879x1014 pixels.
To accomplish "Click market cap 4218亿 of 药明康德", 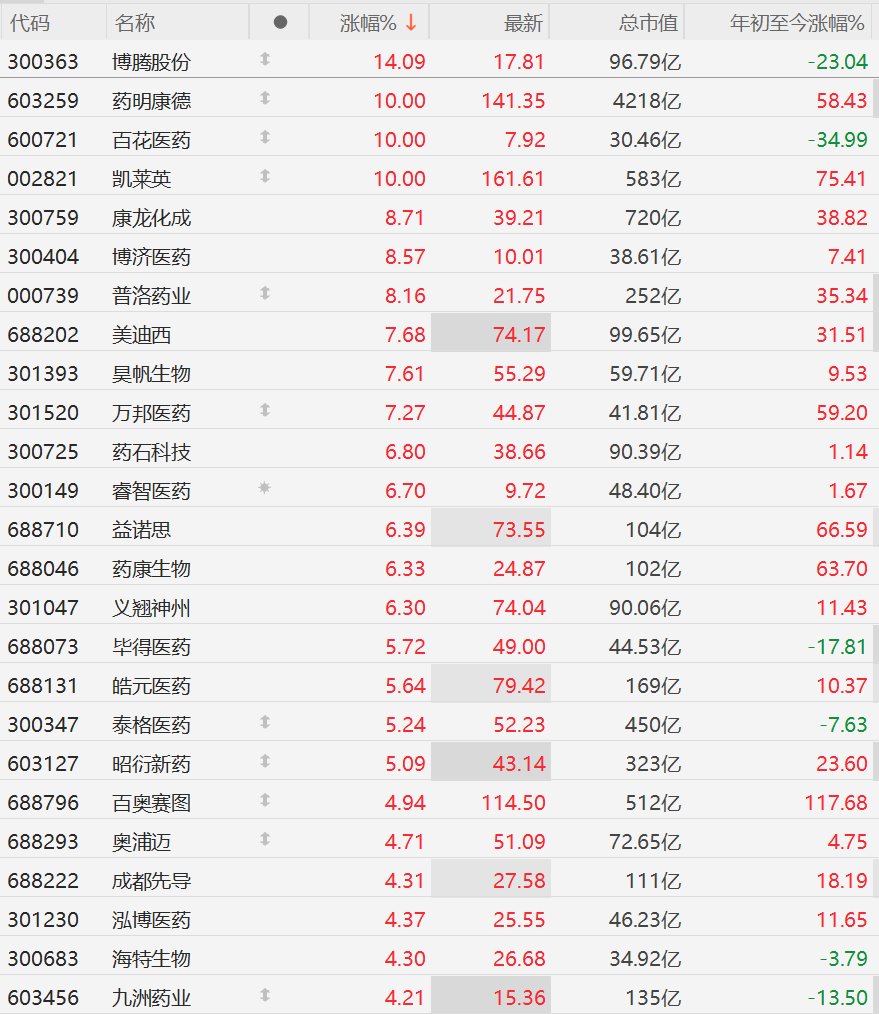I will click(x=647, y=101).
